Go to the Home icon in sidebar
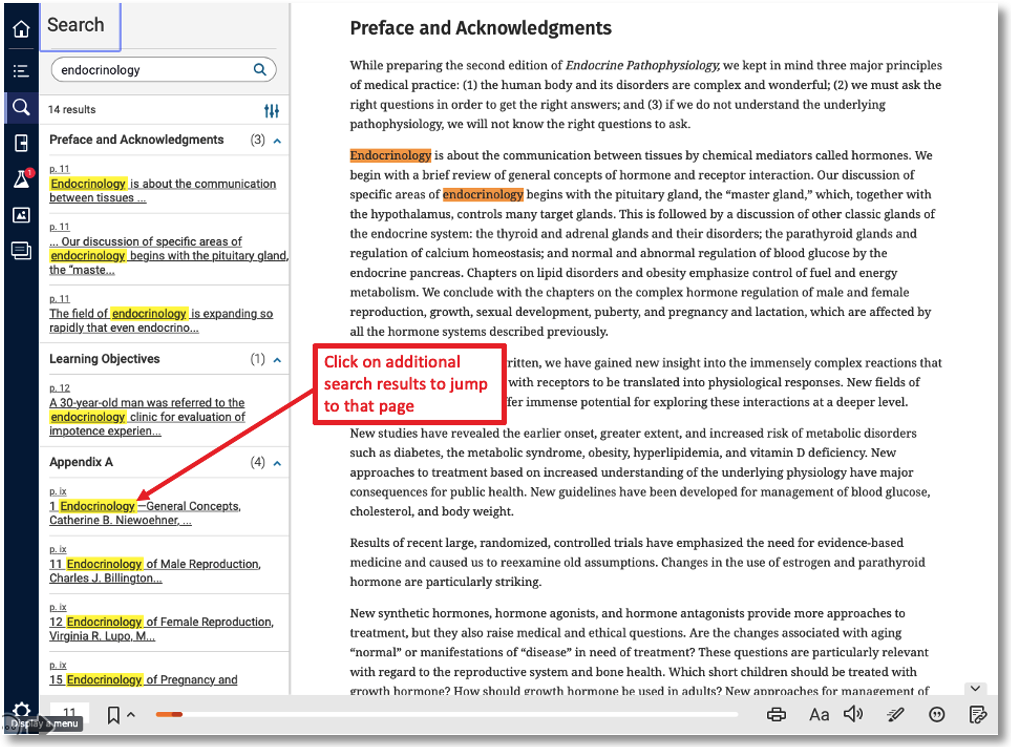Image resolution: width=1011 pixels, height=747 pixels. 21,29
